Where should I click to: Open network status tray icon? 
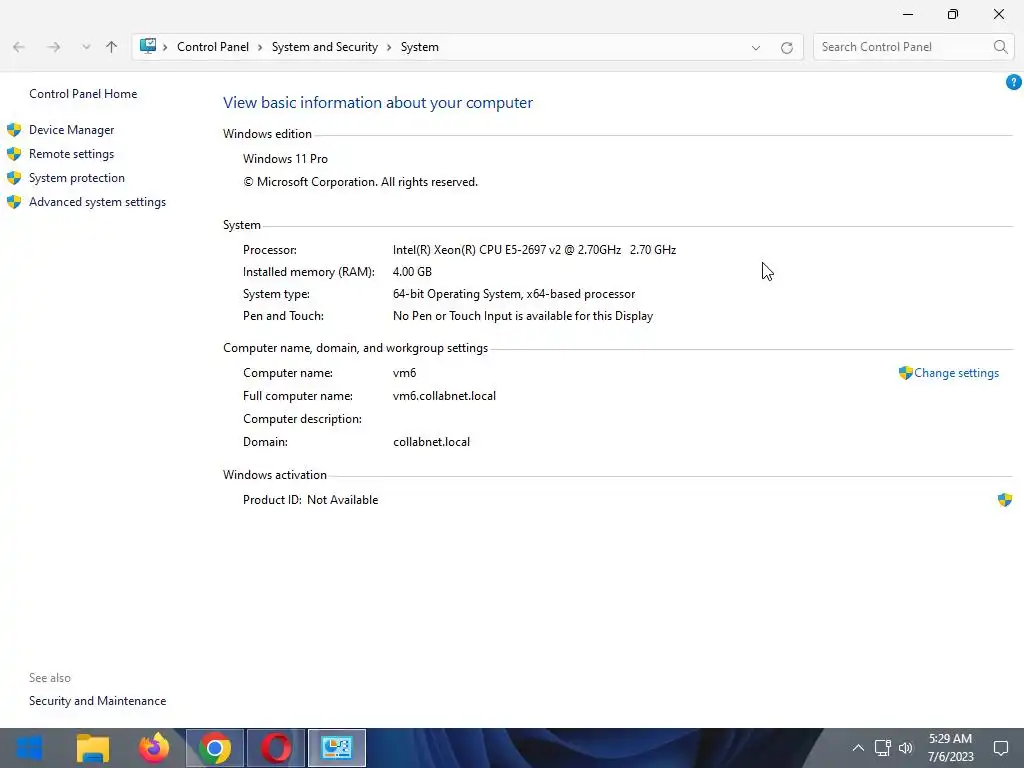(882, 748)
